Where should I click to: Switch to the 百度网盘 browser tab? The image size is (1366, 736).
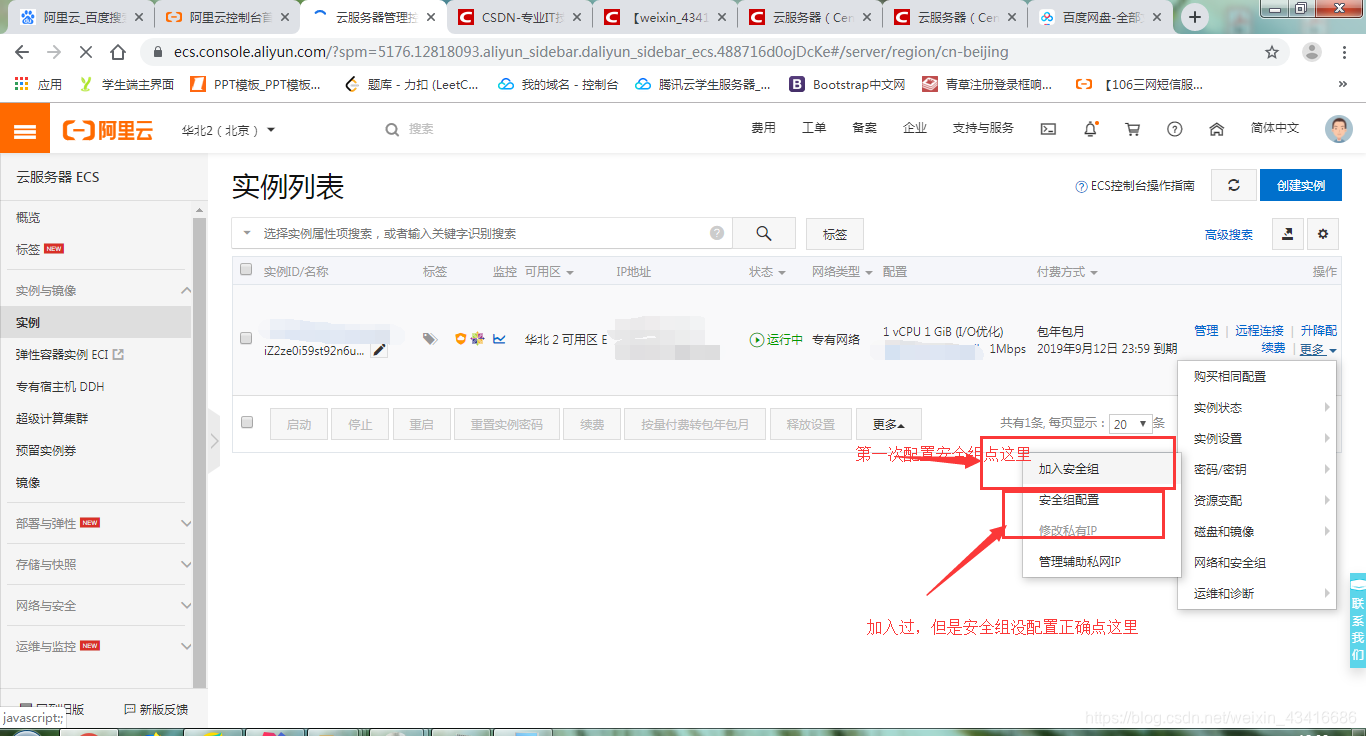(1099, 17)
